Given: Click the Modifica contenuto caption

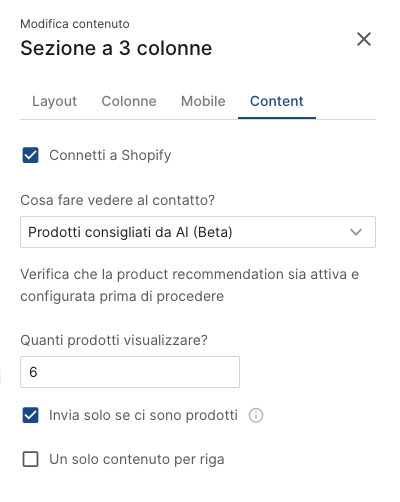Looking at the screenshot, I should click(x=75, y=24).
